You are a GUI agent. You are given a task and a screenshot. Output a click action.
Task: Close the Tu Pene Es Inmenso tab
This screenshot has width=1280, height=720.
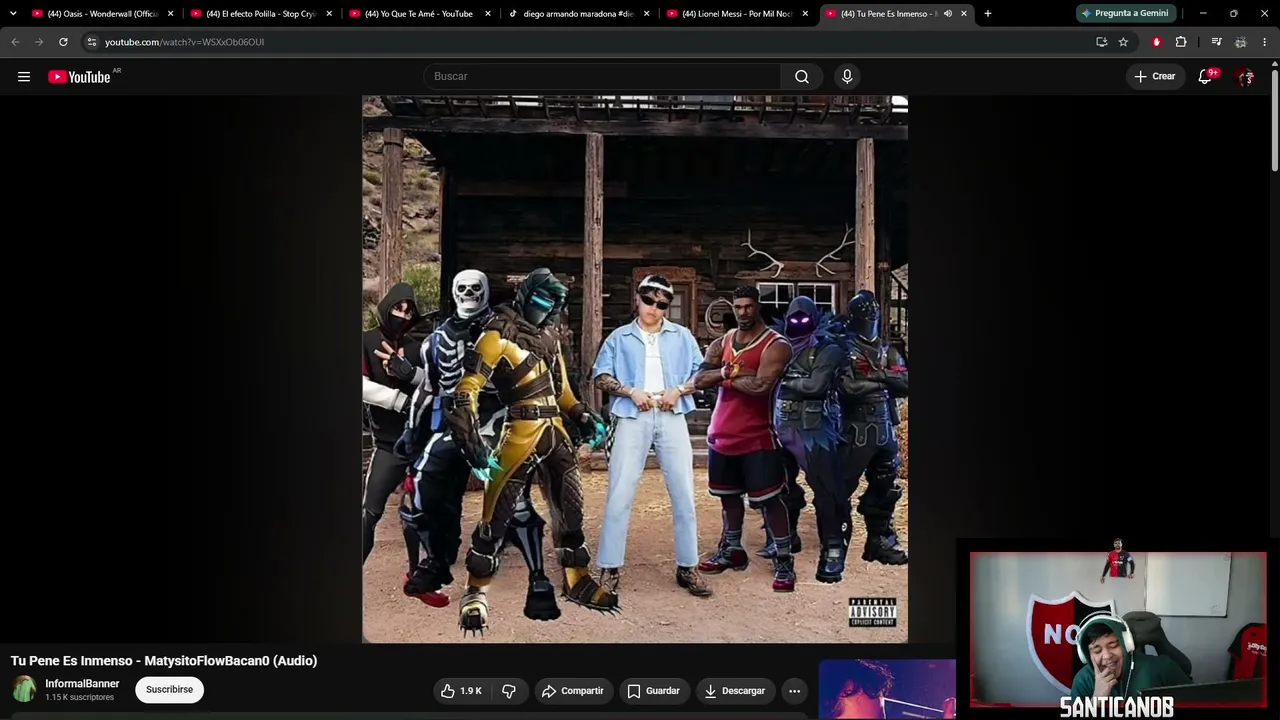(964, 14)
